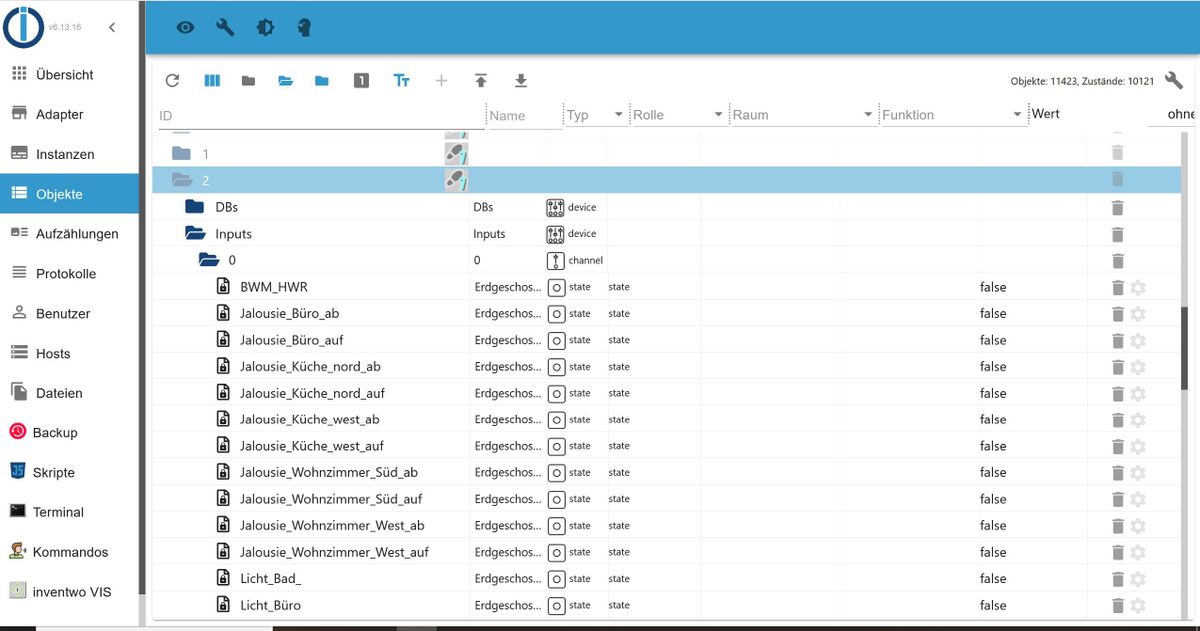The image size is (1200, 631).
Task: Click the ioBroker logo
Action: point(23,26)
